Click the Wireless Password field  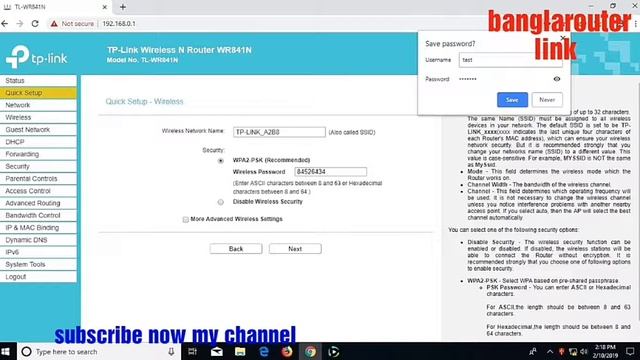click(331, 172)
